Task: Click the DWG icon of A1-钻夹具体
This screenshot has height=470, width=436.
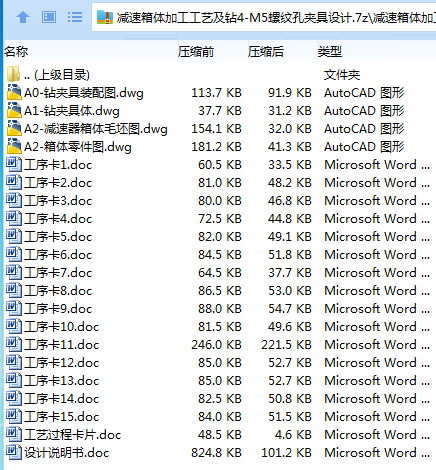Action: click(x=14, y=110)
